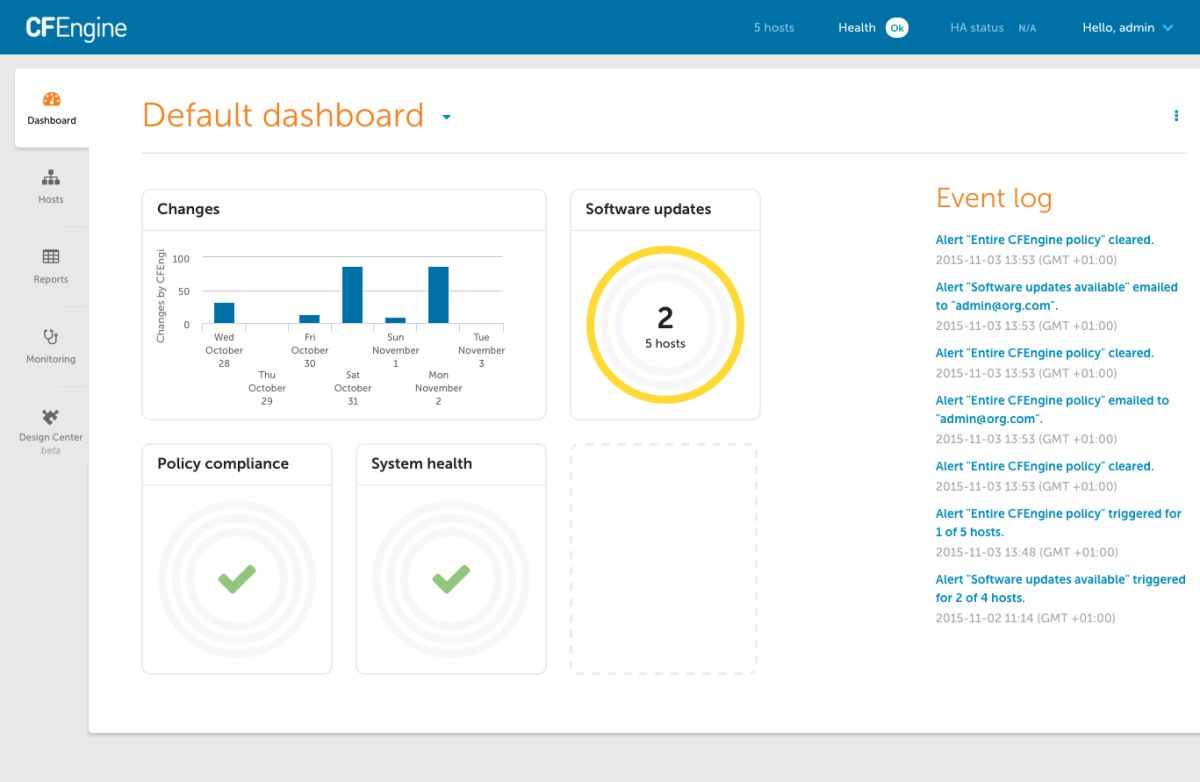This screenshot has height=782, width=1200.
Task: Open 'Software updates available emailed' event
Action: 1056,296
